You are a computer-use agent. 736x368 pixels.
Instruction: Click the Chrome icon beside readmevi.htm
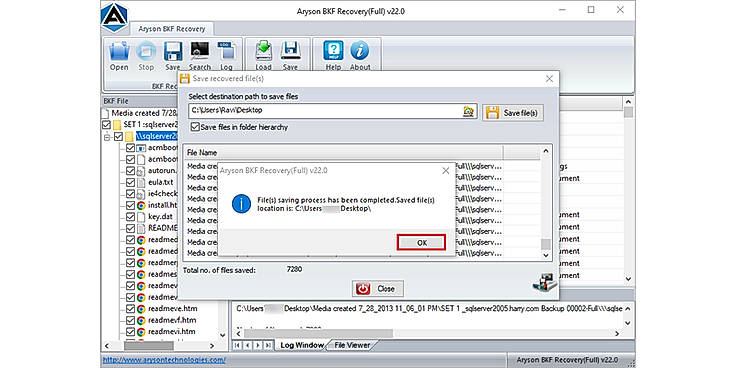tap(141, 331)
